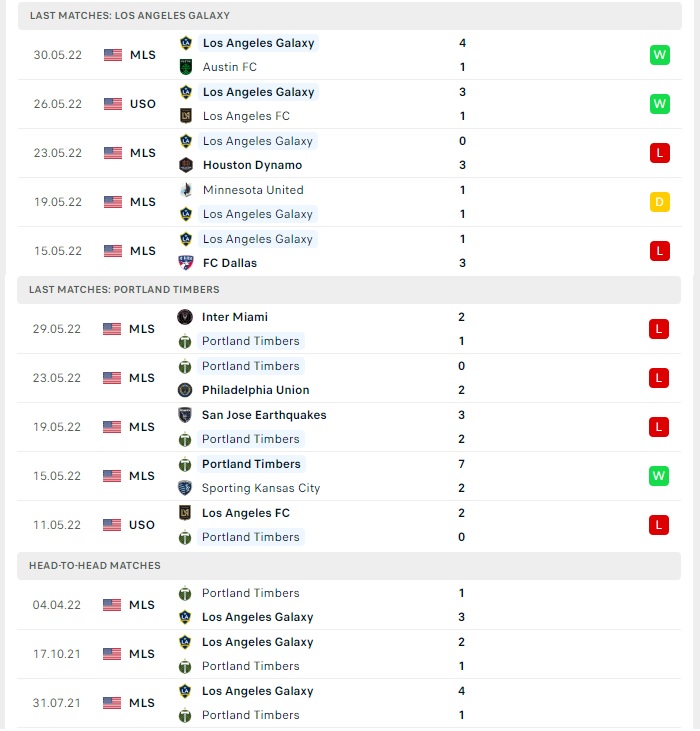Click the Philadelphia Union team logo
The image size is (700, 731).
185,390
